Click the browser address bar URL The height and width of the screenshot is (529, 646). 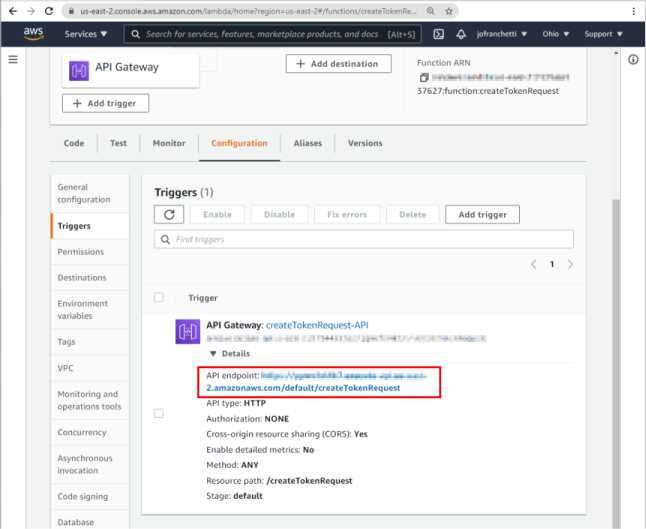(248, 11)
